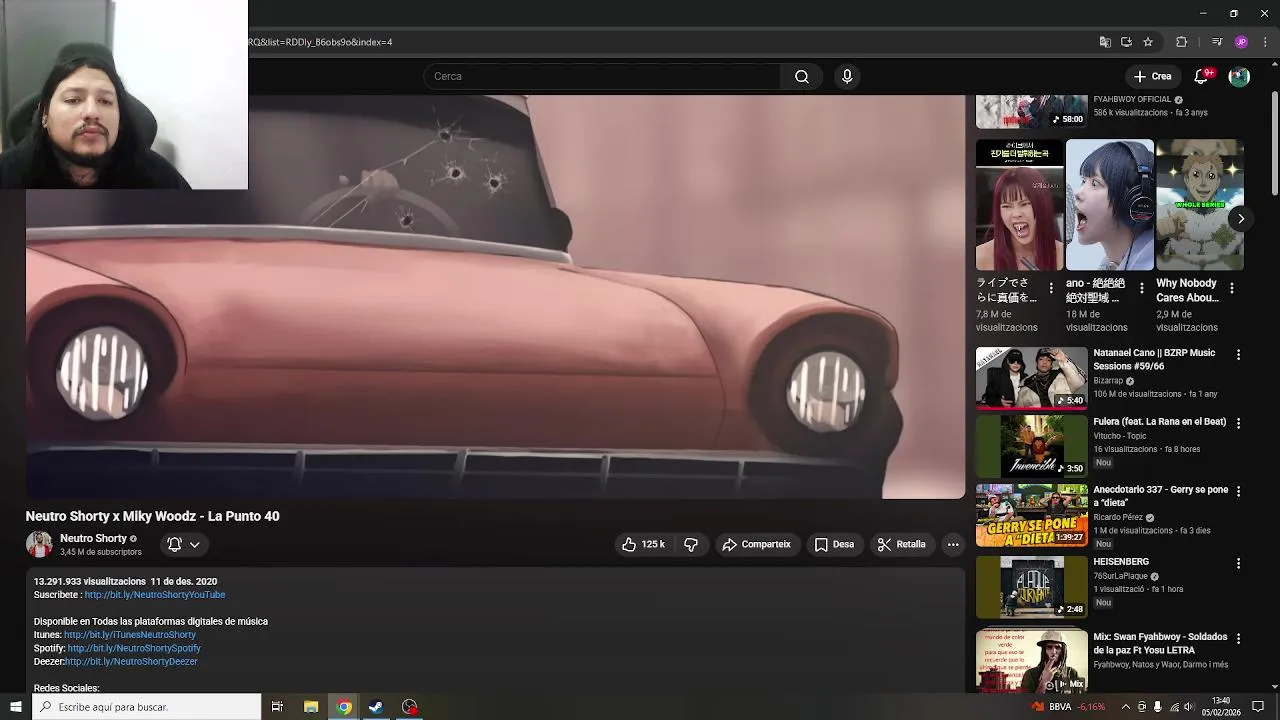Image resolution: width=1280 pixels, height=720 pixels.
Task: Open File Explorer from taskbar
Action: [x=311, y=707]
